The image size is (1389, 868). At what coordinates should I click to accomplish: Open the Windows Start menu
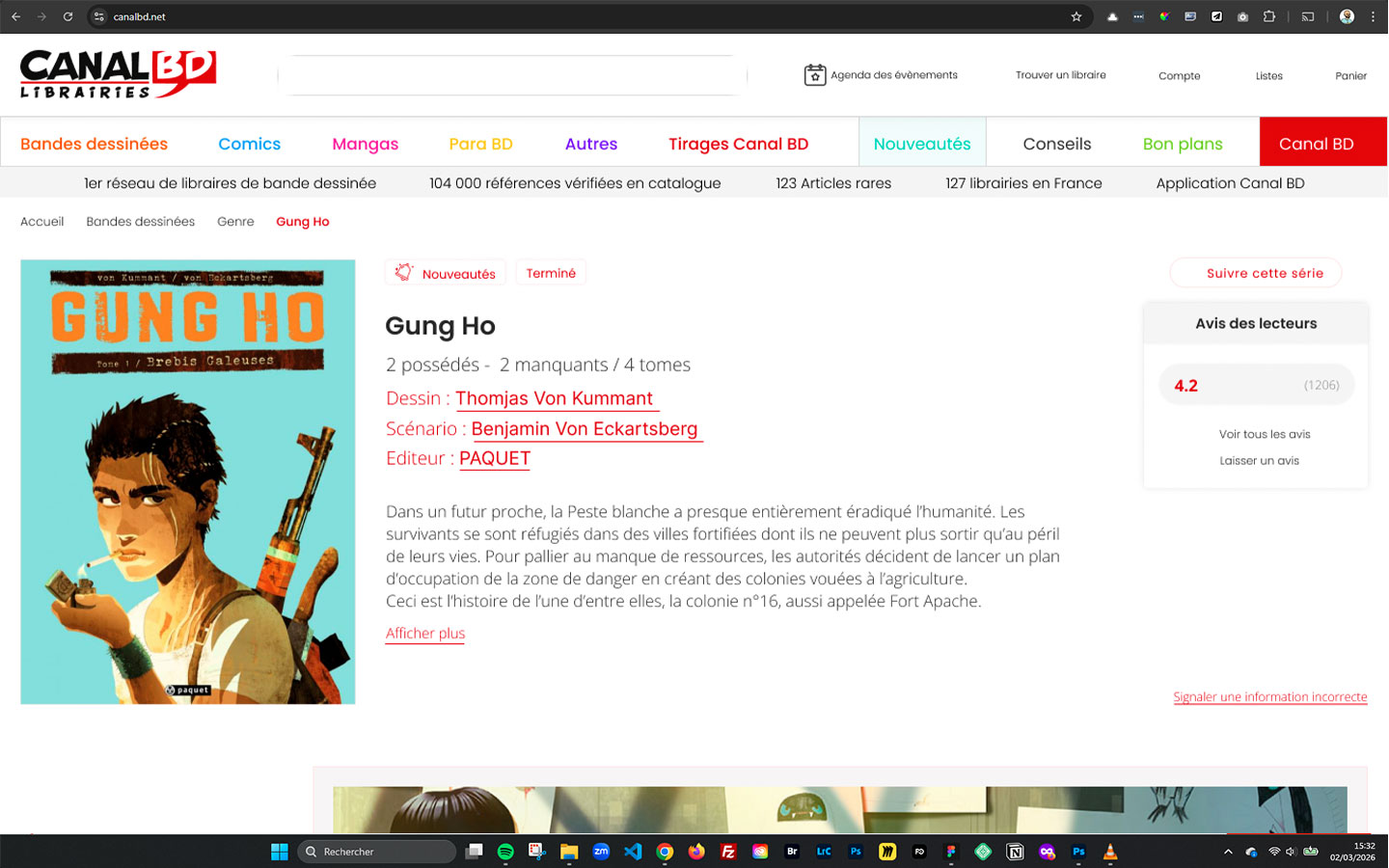[x=280, y=852]
